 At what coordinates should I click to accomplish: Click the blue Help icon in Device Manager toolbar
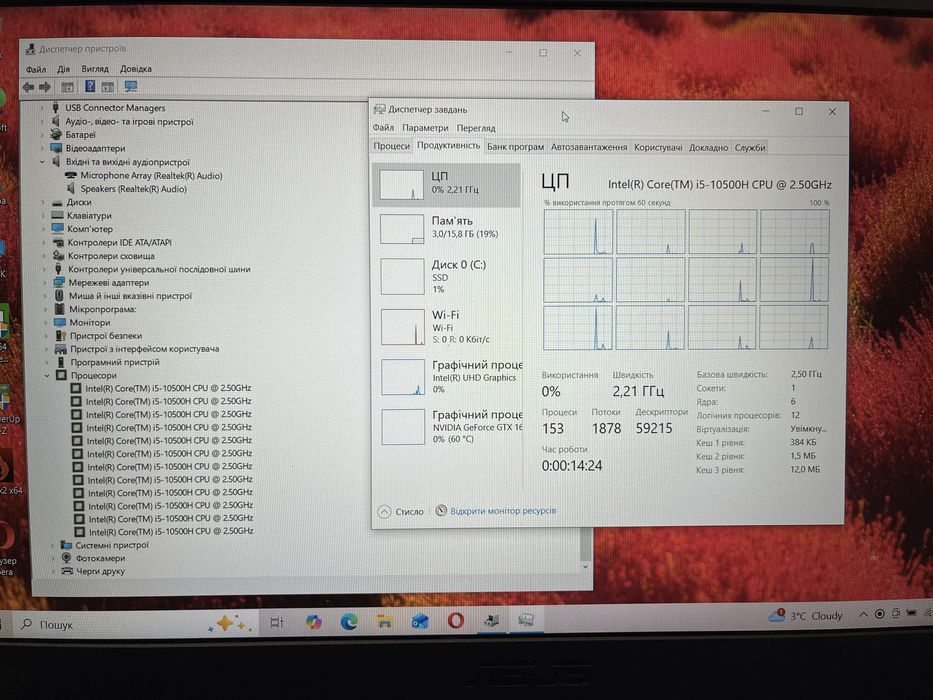pyautogui.click(x=90, y=87)
